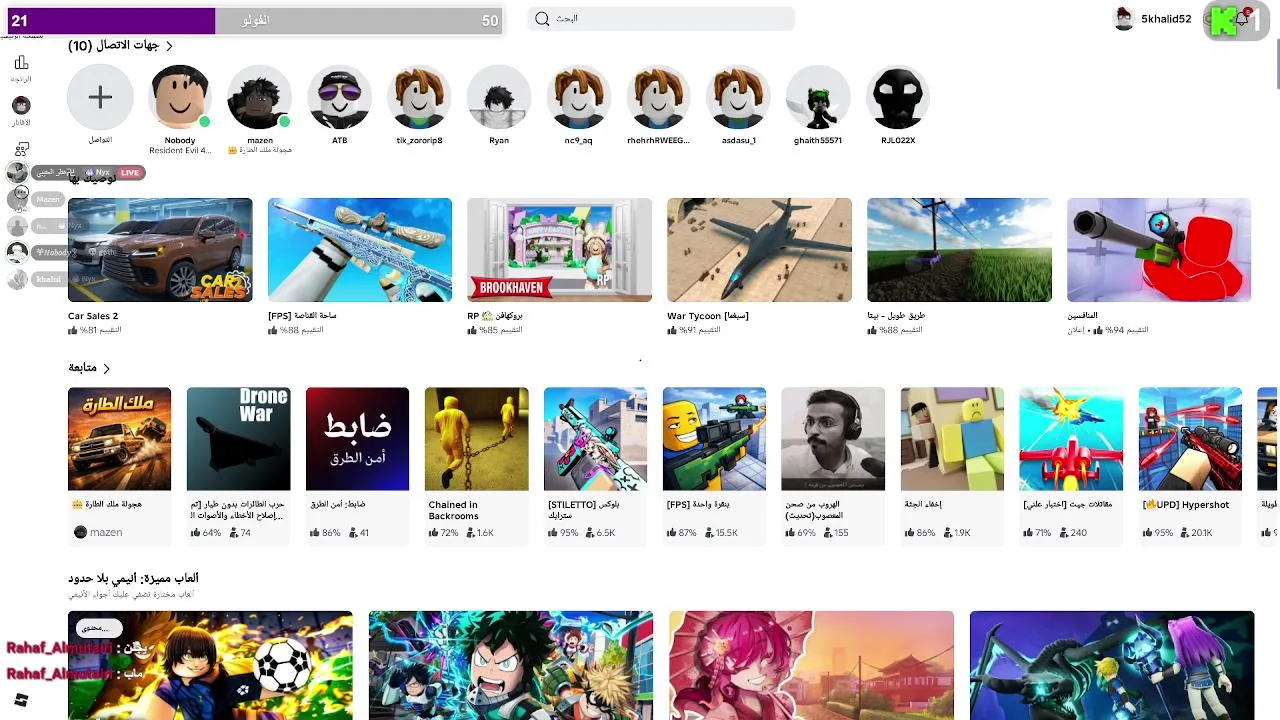Open the Chained in Backrooms game tile
The height and width of the screenshot is (720, 1280).
point(477,439)
